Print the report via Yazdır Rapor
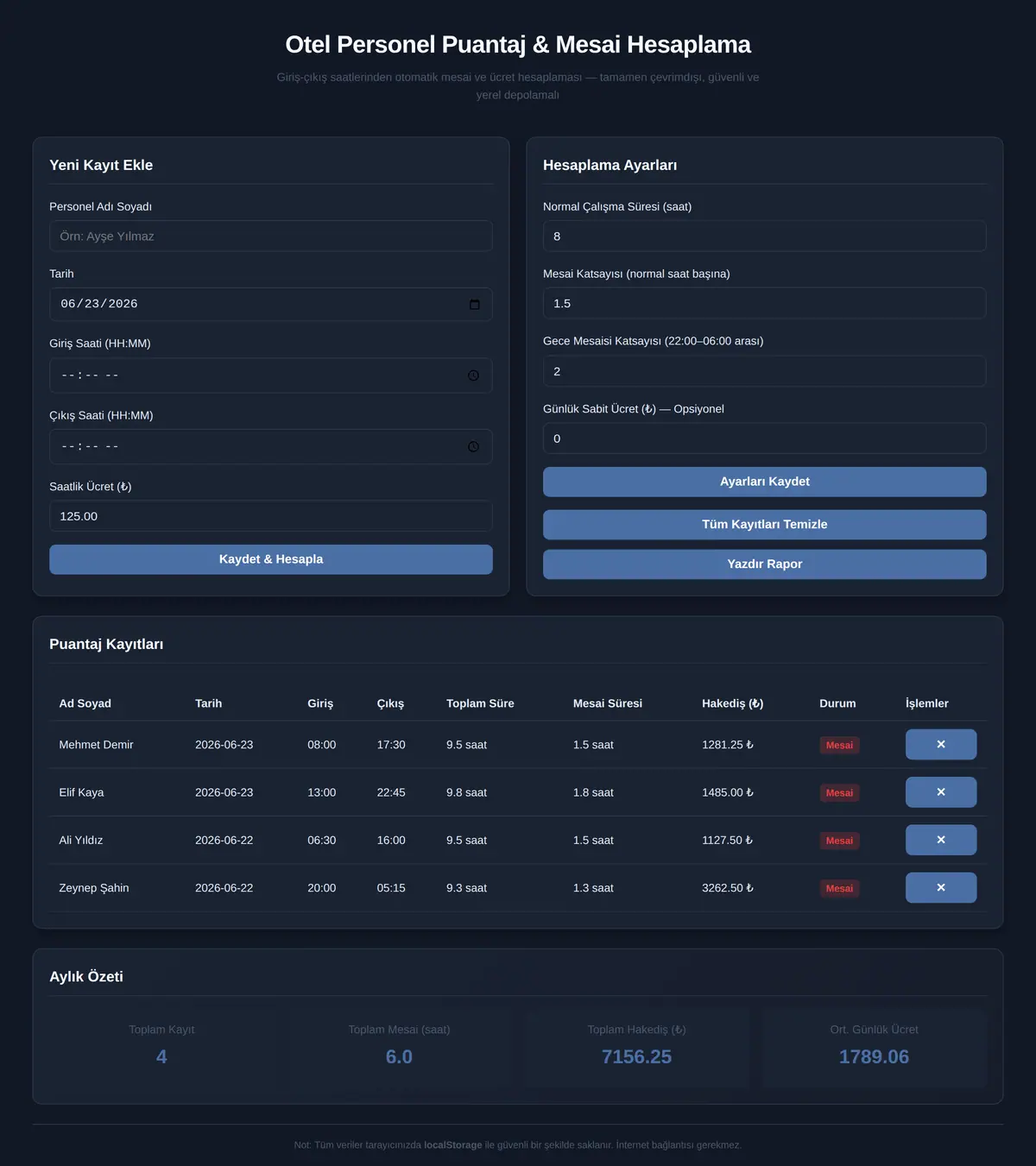The width and height of the screenshot is (1036, 1166). [765, 564]
